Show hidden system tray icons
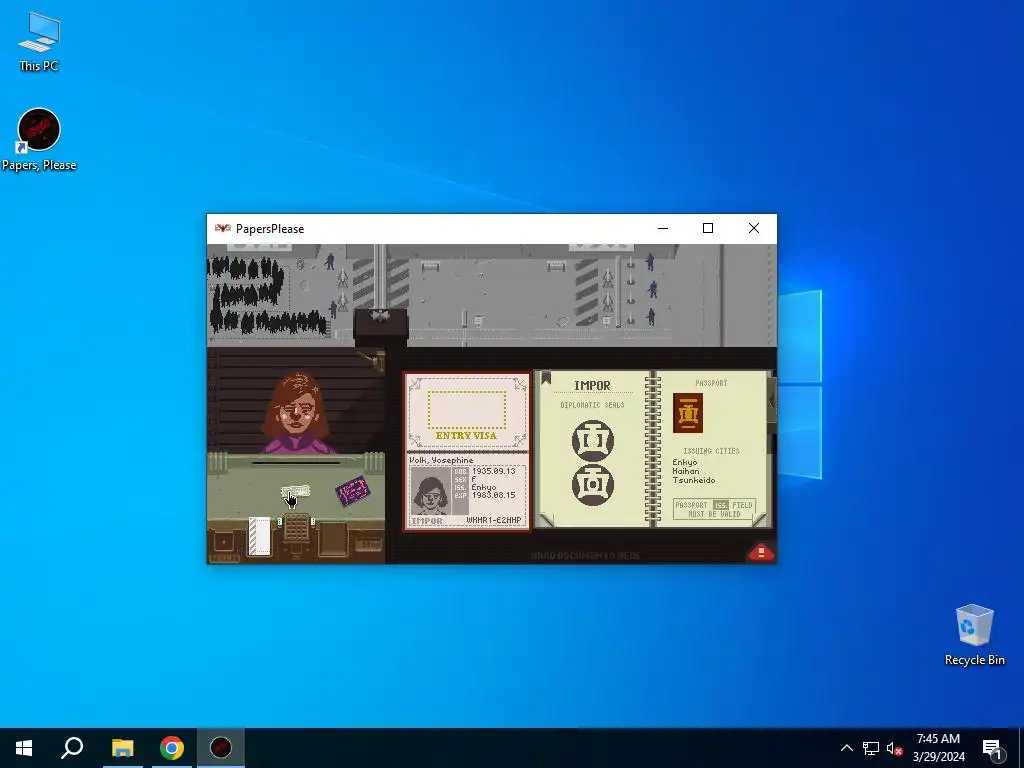 [846, 748]
